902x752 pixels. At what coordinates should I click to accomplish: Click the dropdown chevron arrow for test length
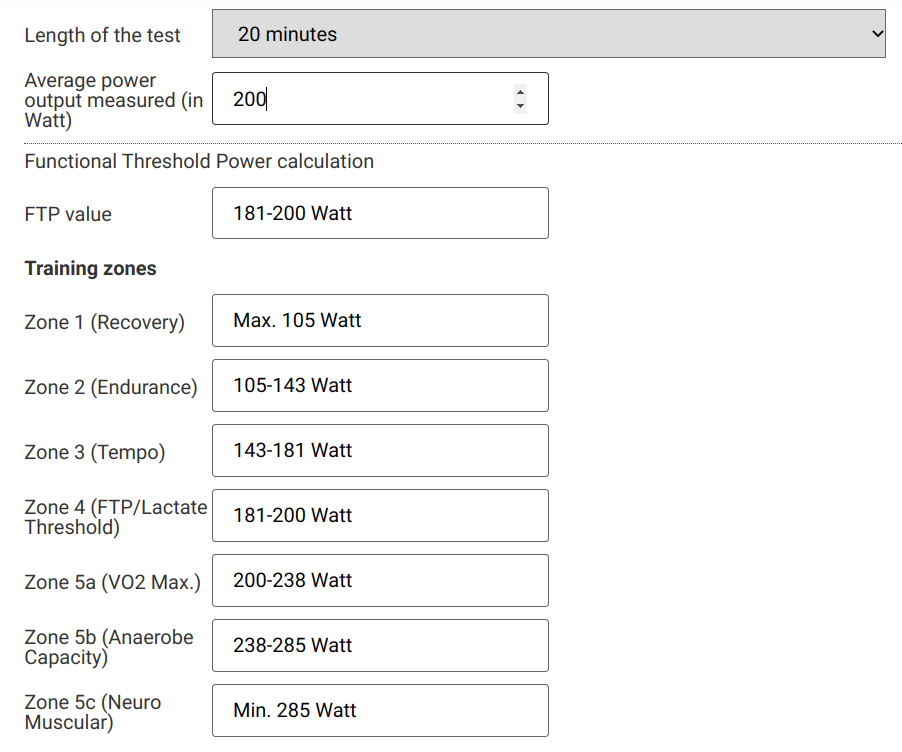pos(877,33)
